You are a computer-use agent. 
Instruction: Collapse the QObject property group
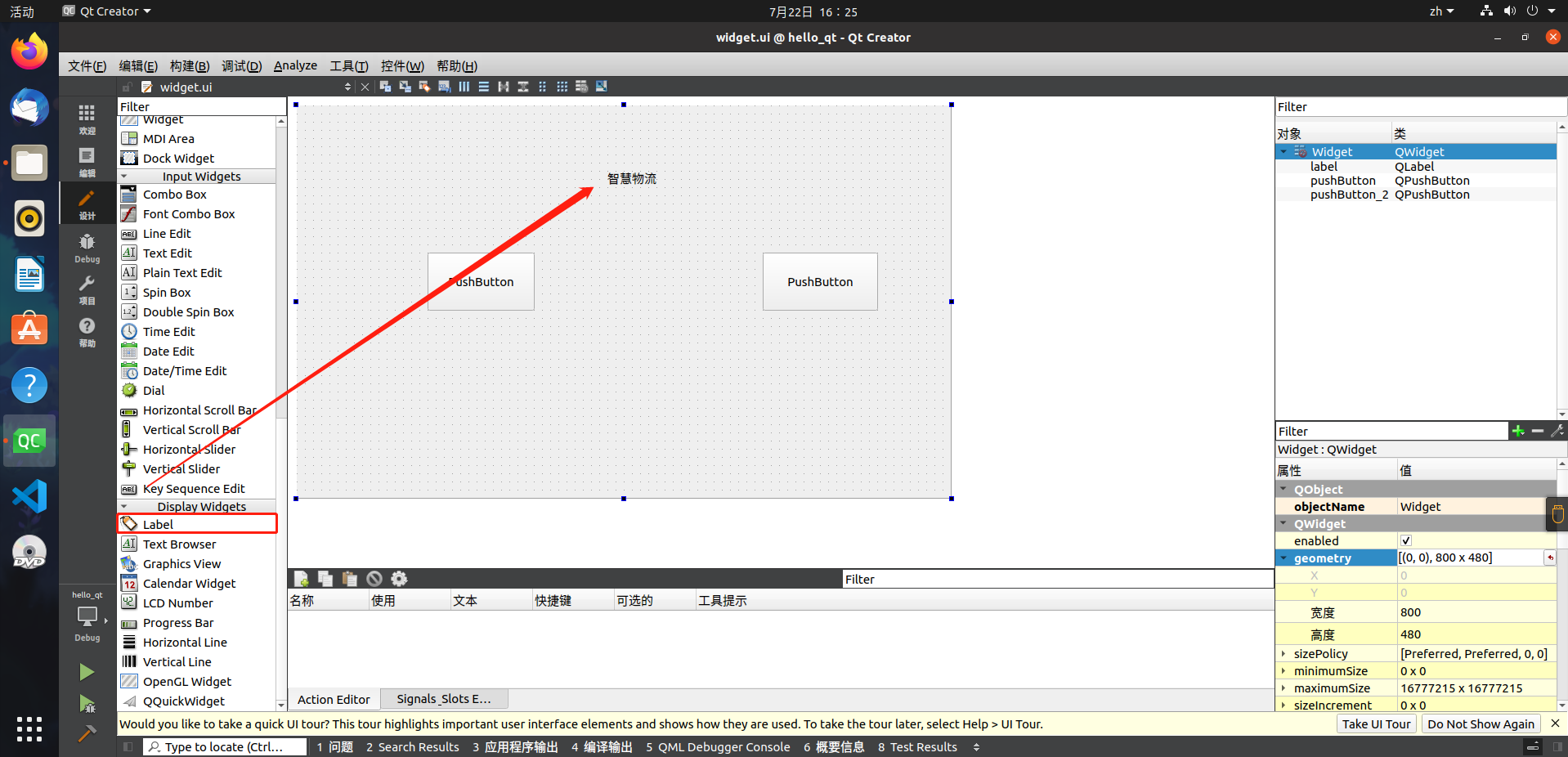(x=1284, y=490)
